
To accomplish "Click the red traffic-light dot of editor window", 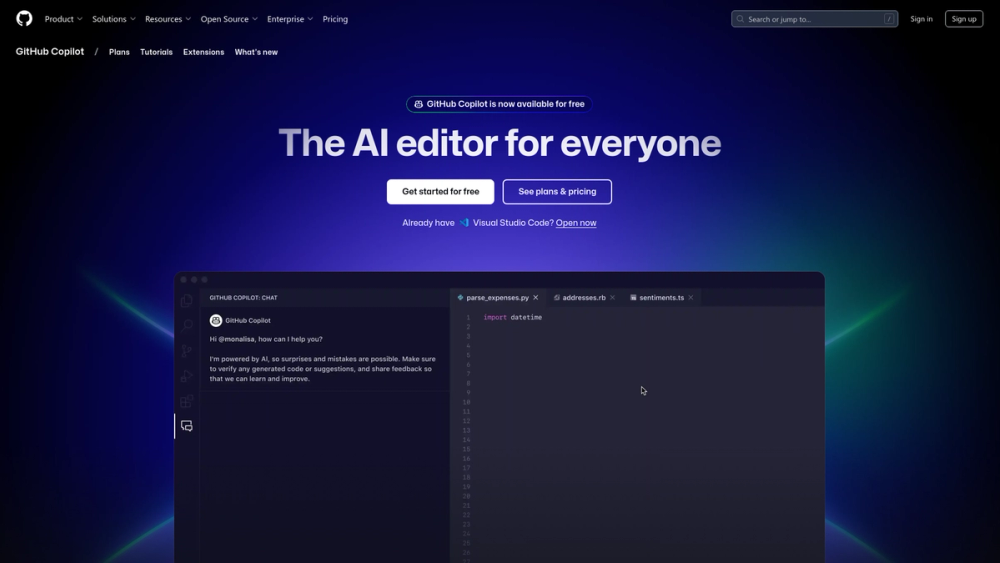I will click(184, 279).
